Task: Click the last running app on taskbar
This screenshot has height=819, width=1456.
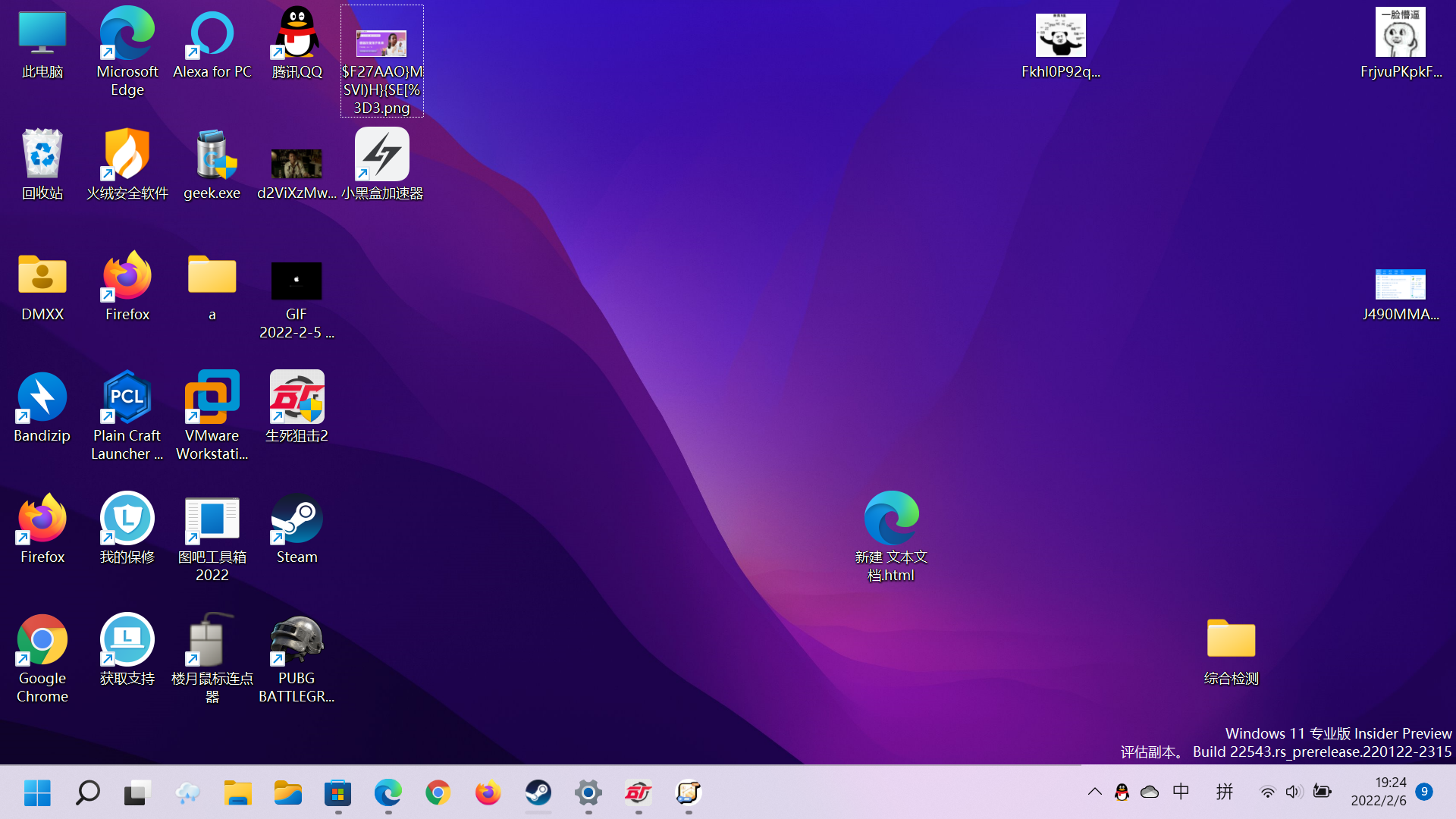Action: pos(688,792)
